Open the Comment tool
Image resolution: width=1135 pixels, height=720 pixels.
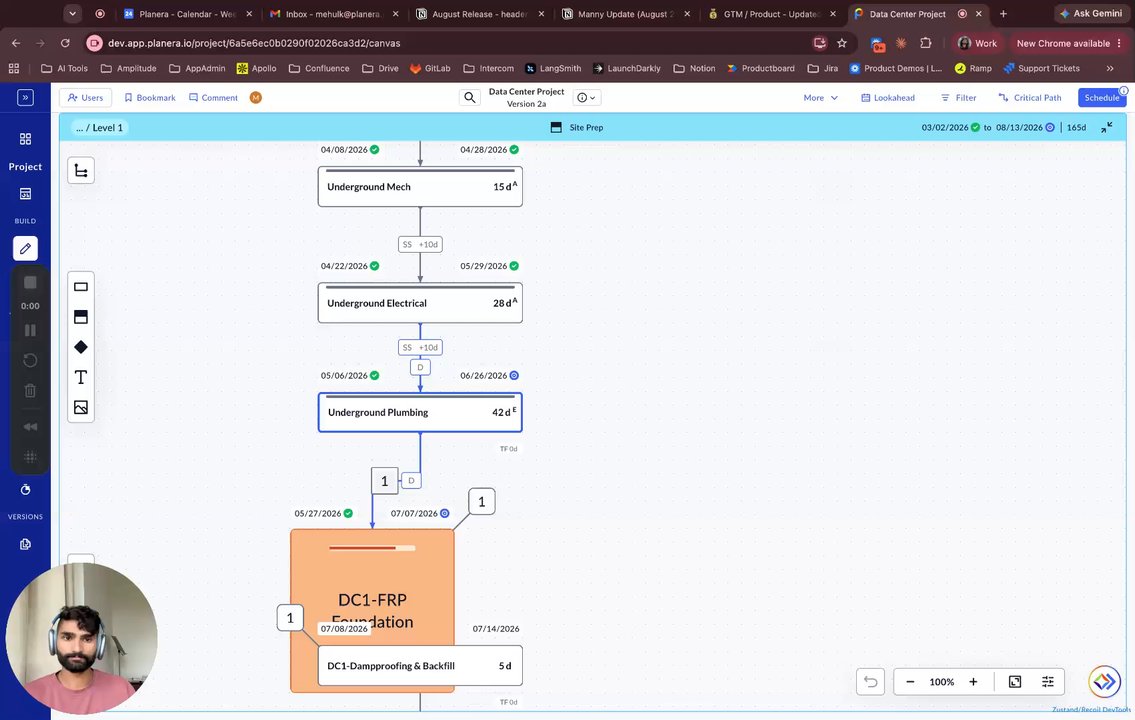[x=214, y=98]
